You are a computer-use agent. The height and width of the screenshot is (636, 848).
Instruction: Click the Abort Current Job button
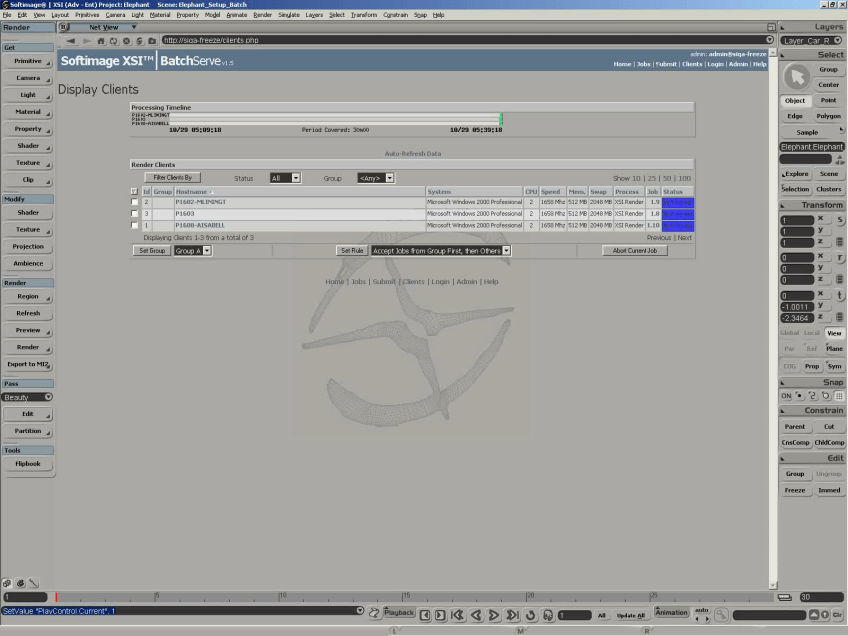(634, 251)
